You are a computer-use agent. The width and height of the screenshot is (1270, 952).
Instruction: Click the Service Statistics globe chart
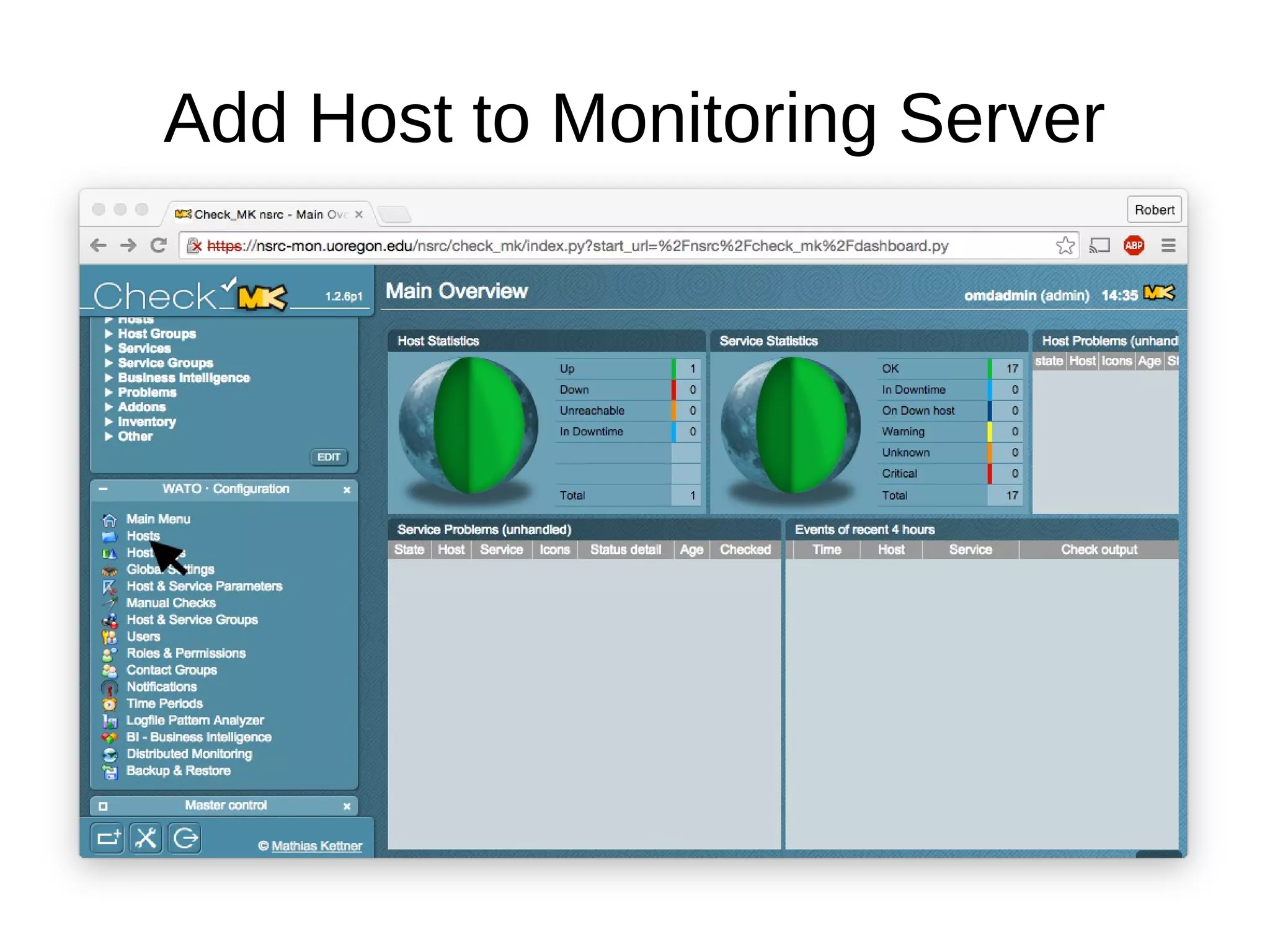pyautogui.click(x=791, y=425)
